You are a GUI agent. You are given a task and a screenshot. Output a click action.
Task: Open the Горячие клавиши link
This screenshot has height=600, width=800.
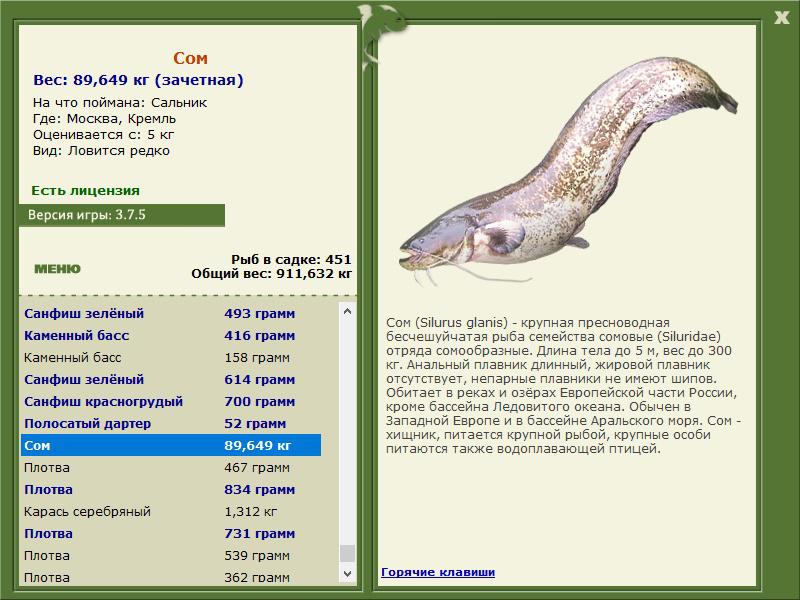click(438, 572)
